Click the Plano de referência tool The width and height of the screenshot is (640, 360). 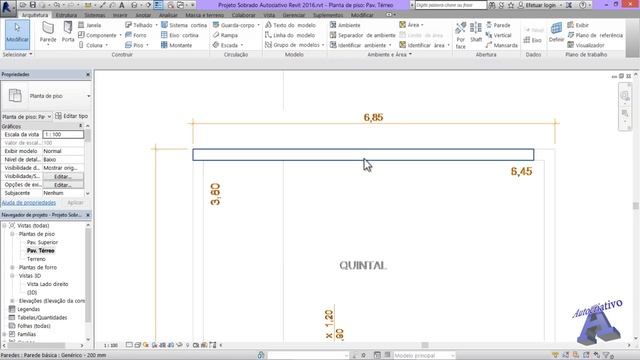[596, 35]
